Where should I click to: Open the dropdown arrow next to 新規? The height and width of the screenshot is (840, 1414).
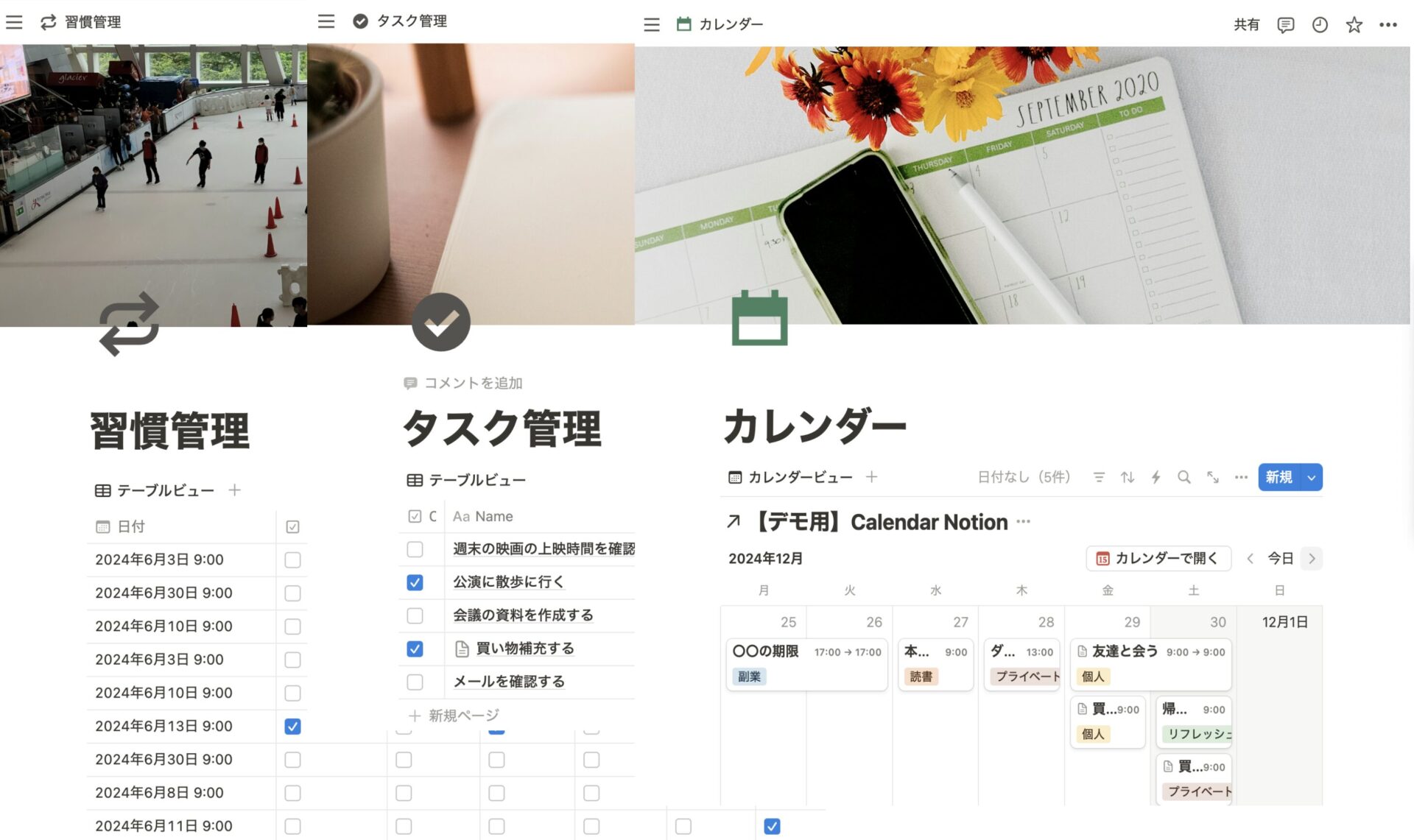click(x=1311, y=477)
